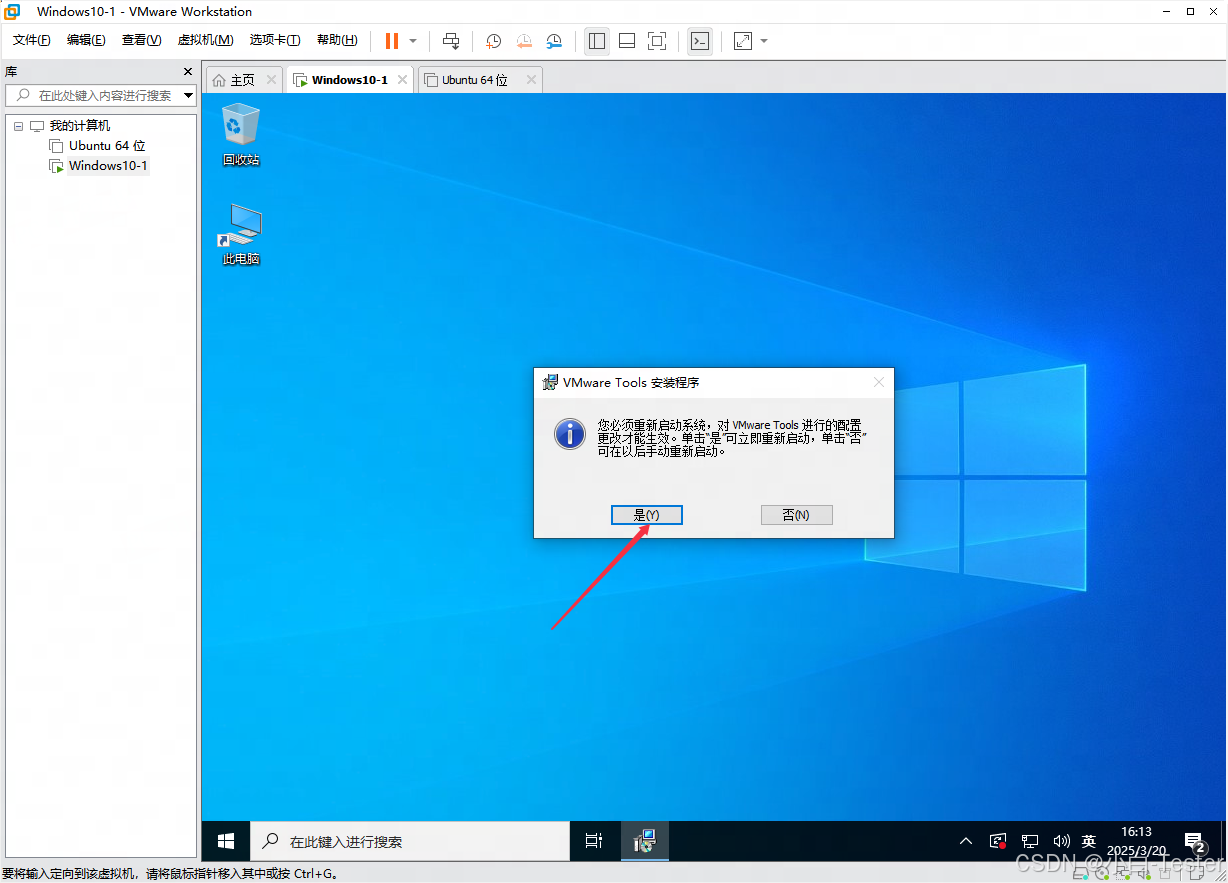Open the 编辑(E) menu
The image size is (1228, 883).
pyautogui.click(x=86, y=40)
